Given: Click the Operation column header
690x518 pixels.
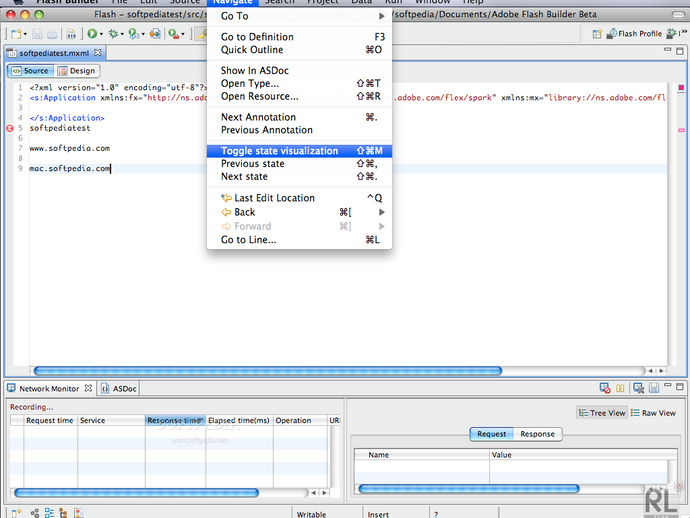Looking at the screenshot, I should click(x=300, y=420).
